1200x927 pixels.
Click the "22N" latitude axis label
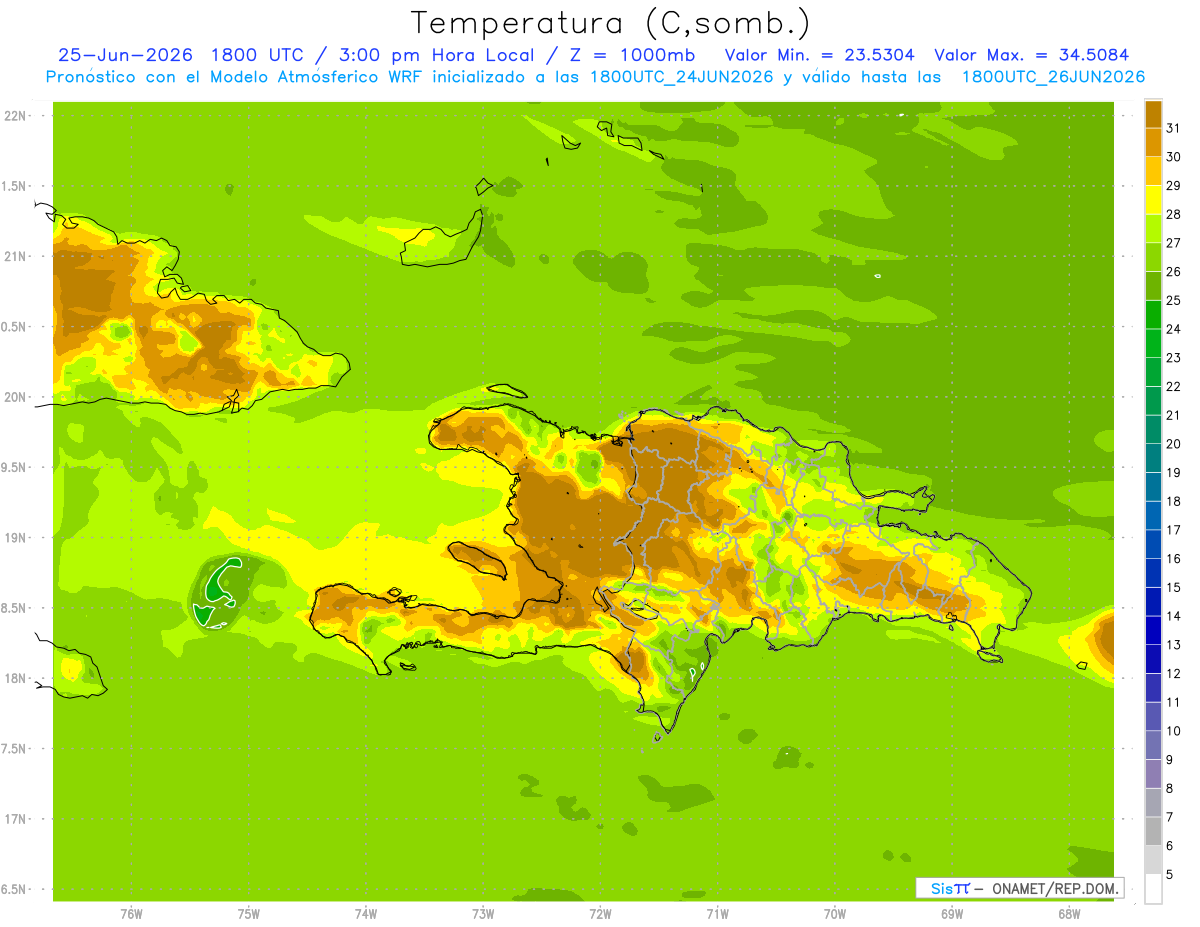(x=15, y=116)
